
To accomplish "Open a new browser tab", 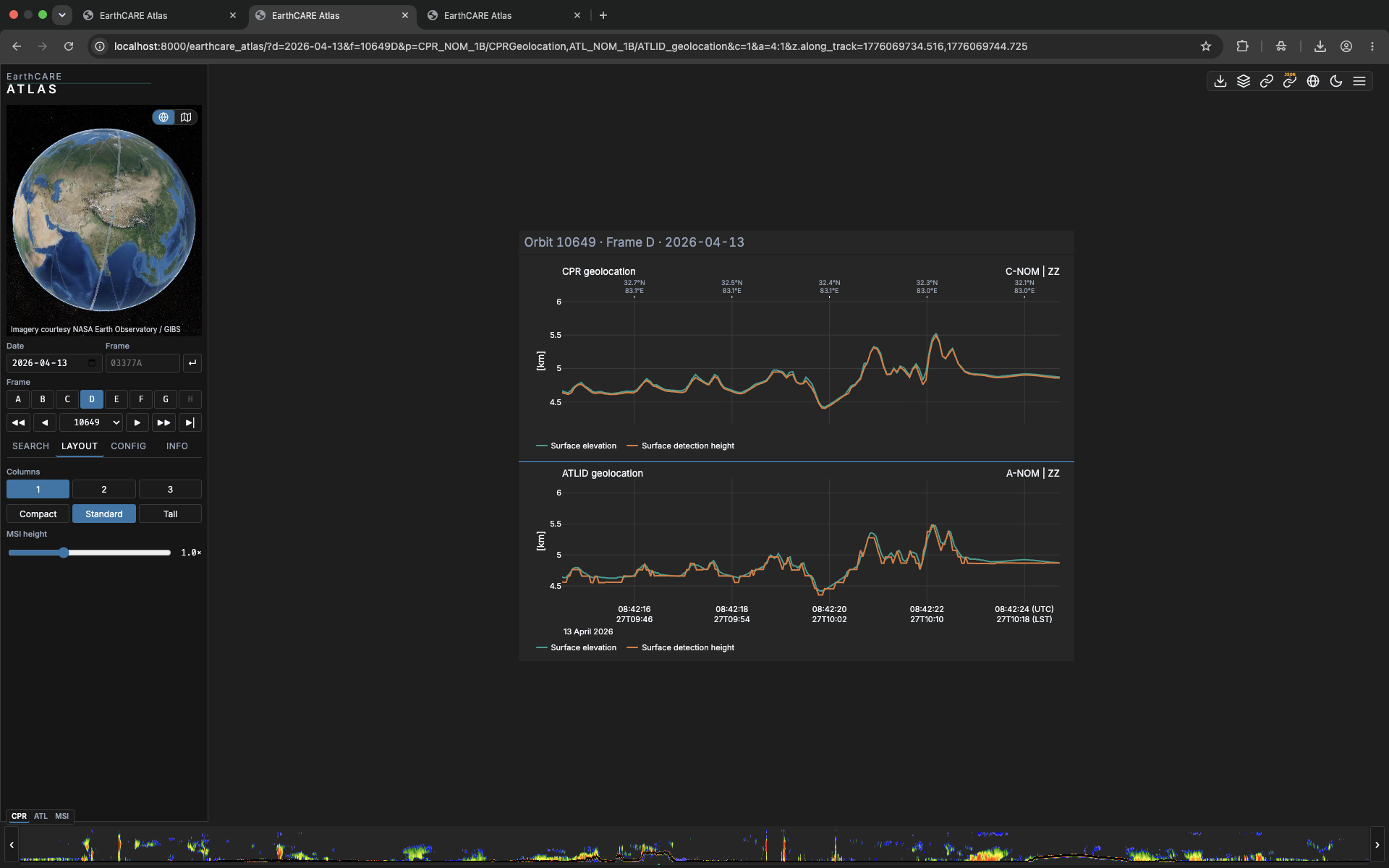I will click(603, 15).
